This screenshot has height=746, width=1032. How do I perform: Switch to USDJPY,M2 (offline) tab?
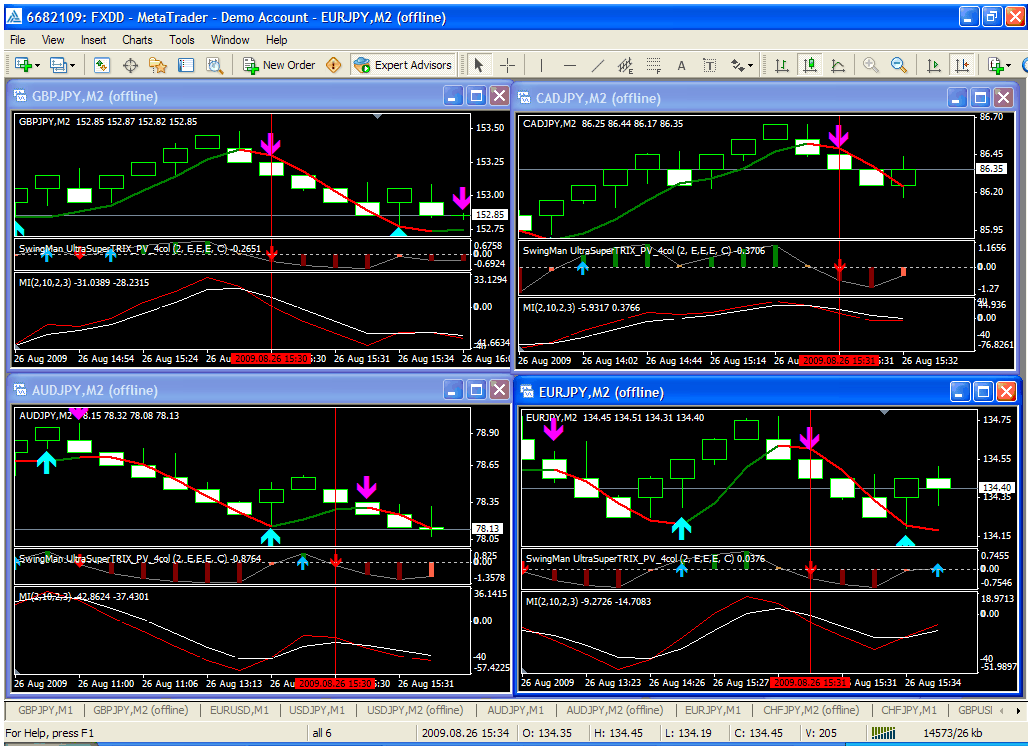tap(415, 710)
